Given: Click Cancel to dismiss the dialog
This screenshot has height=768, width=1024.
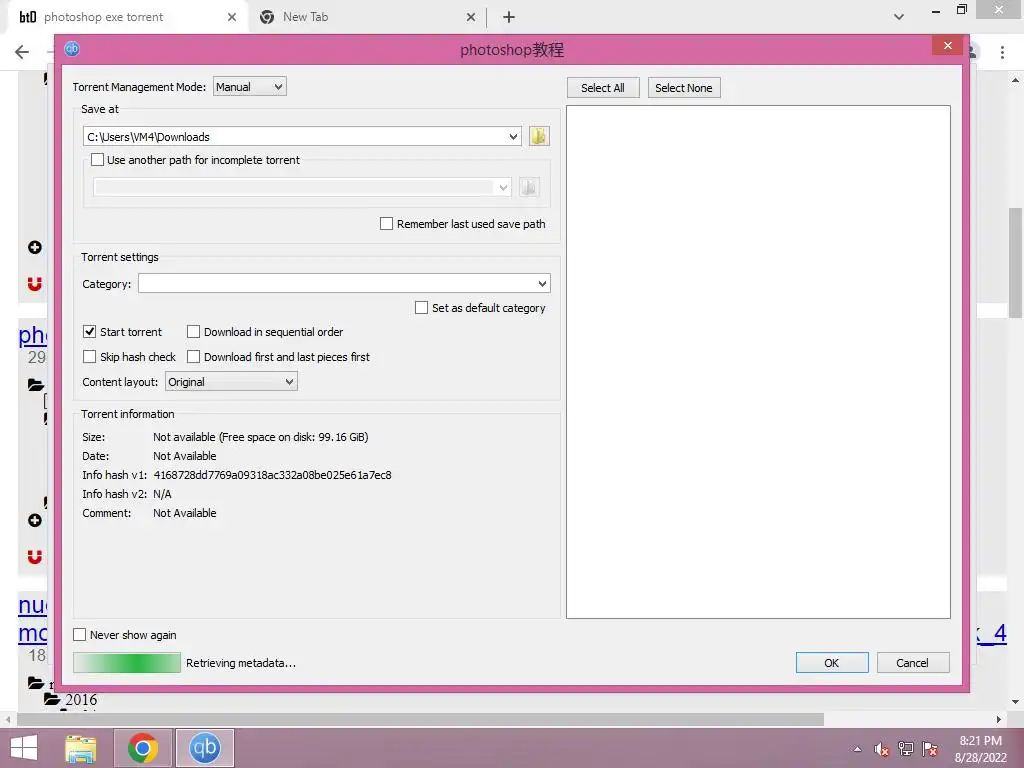Looking at the screenshot, I should pyautogui.click(x=913, y=663).
